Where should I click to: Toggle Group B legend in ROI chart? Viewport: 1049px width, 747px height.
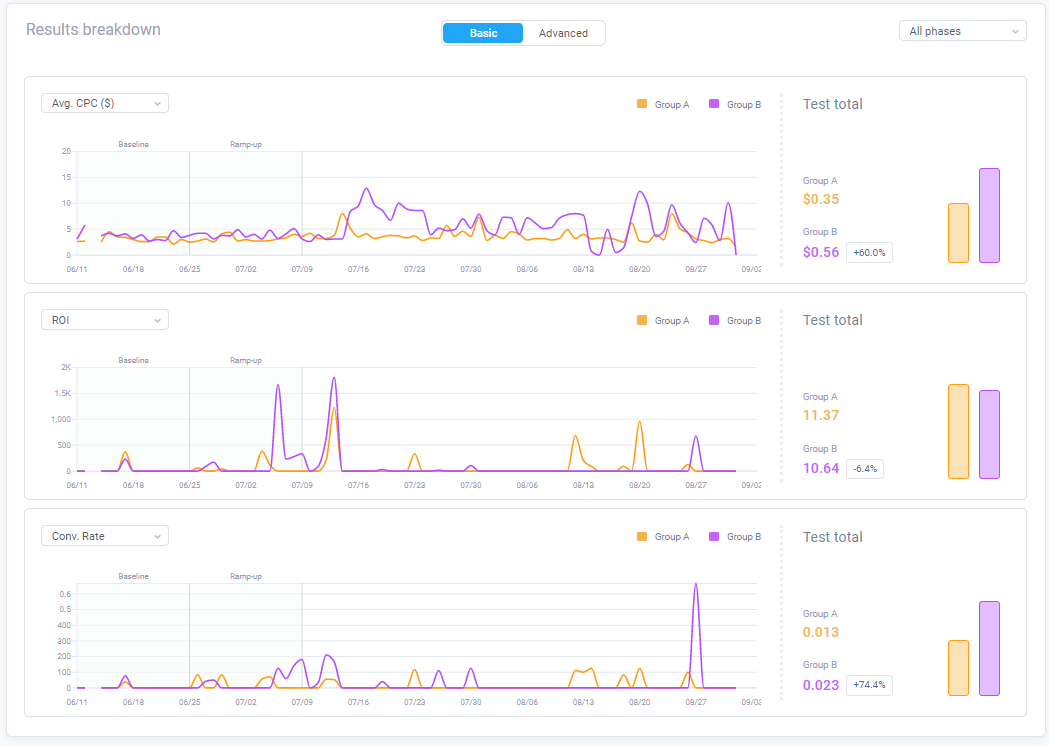pos(735,320)
